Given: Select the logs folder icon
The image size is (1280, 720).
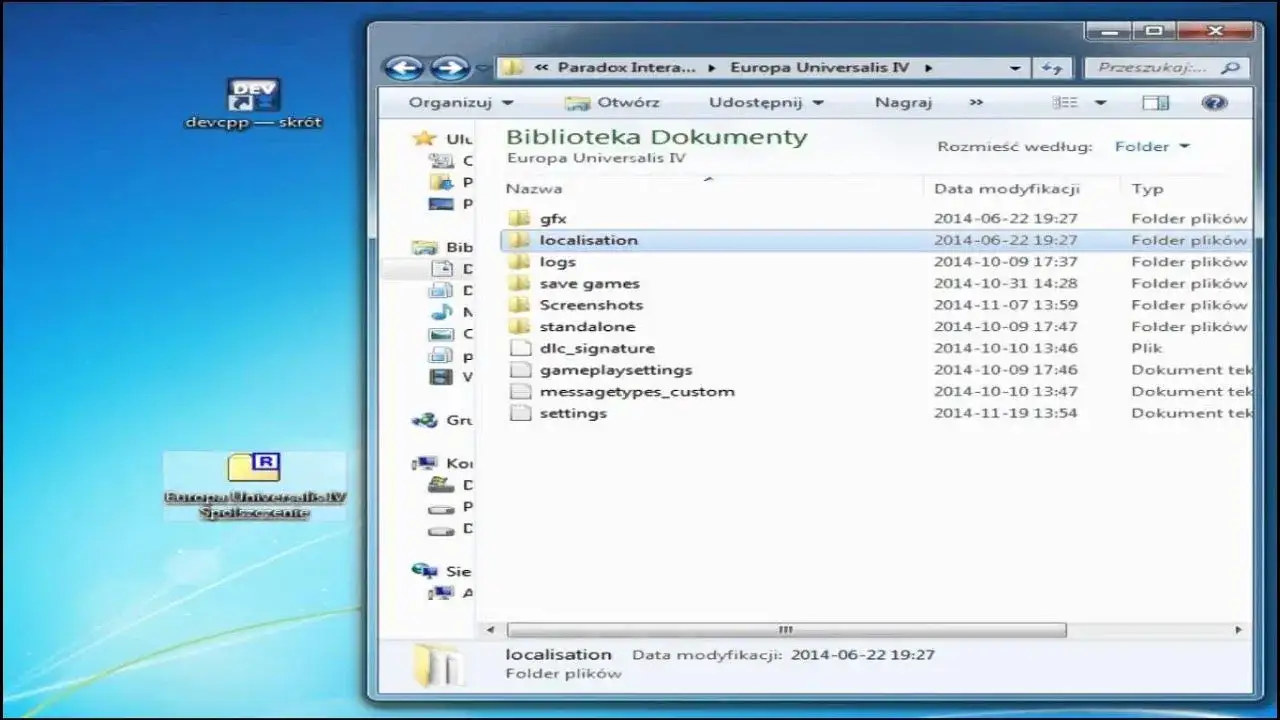Looking at the screenshot, I should (519, 262).
